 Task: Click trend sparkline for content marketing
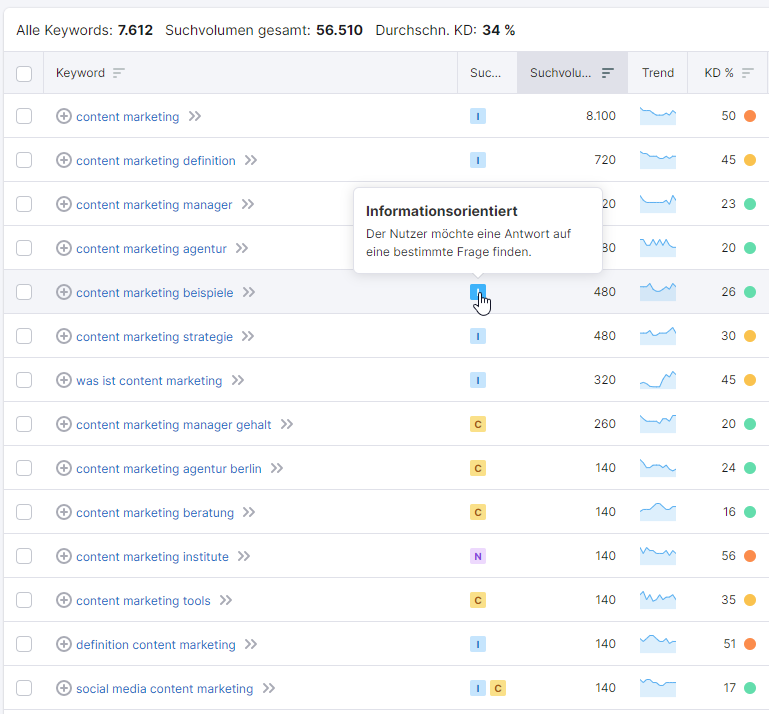pyautogui.click(x=658, y=116)
